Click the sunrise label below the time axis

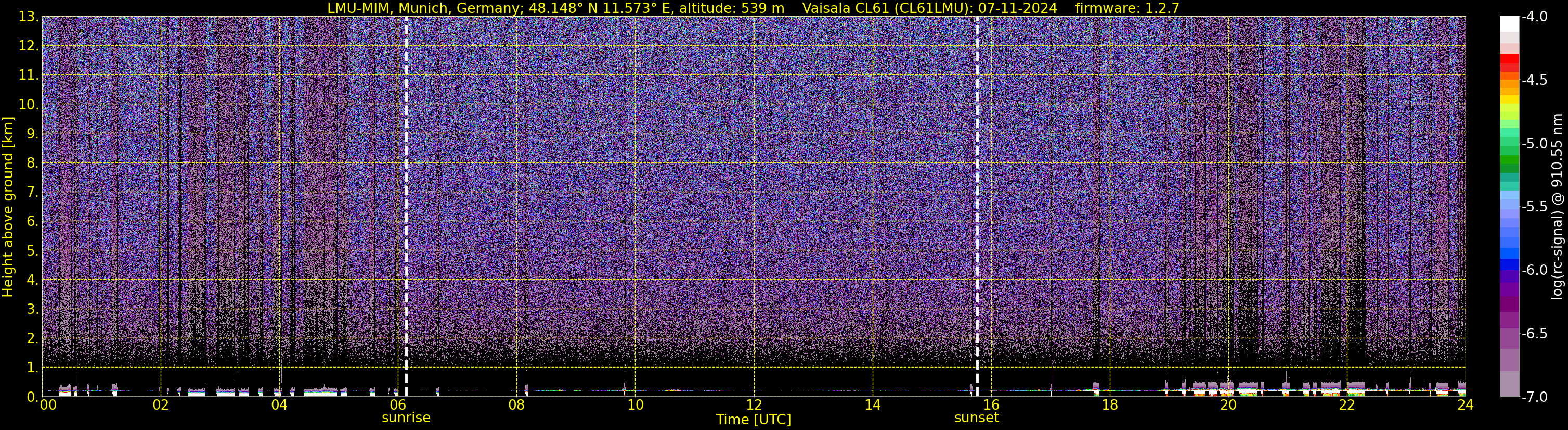(x=405, y=418)
